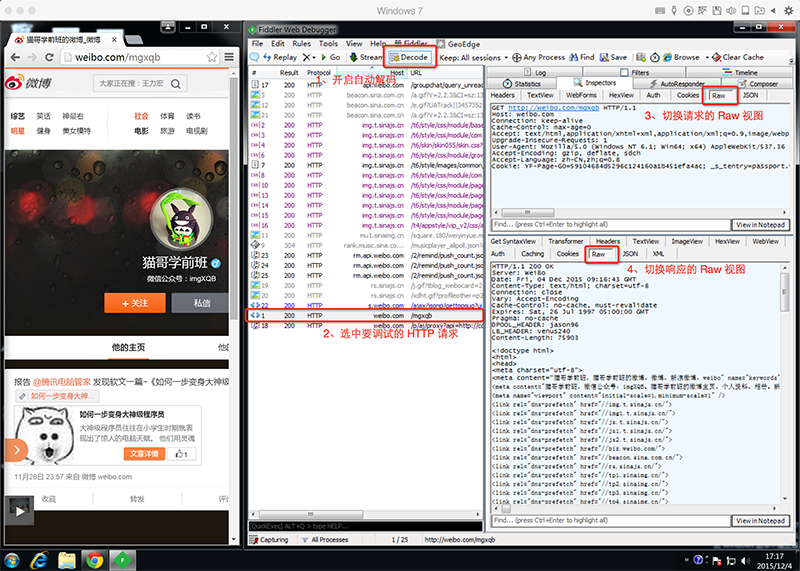Open a new Chrome tab

point(134,40)
